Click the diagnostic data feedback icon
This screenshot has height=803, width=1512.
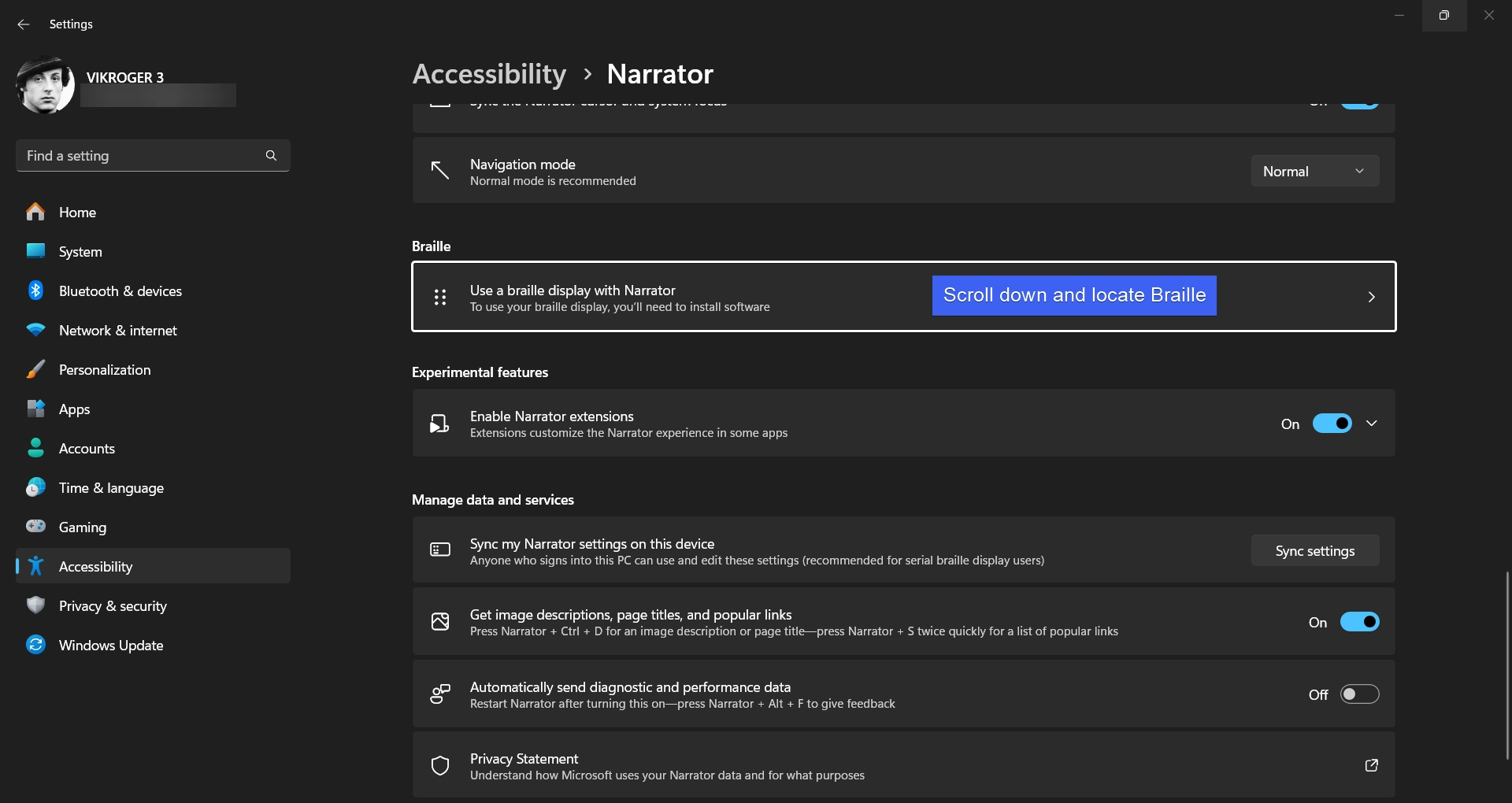click(440, 694)
